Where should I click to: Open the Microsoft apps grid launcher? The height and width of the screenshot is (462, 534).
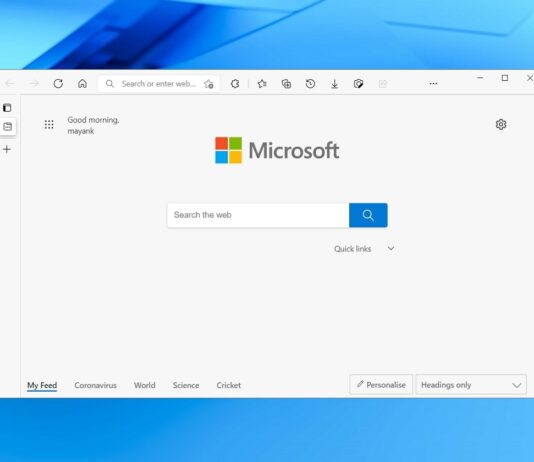pos(49,125)
